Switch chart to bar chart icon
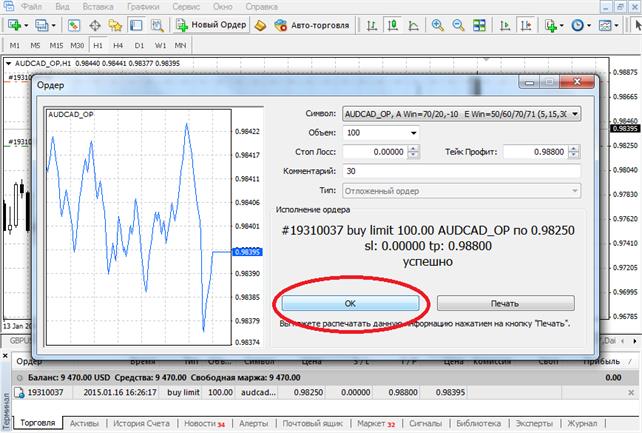This screenshot has height=433, width=642. point(371,23)
